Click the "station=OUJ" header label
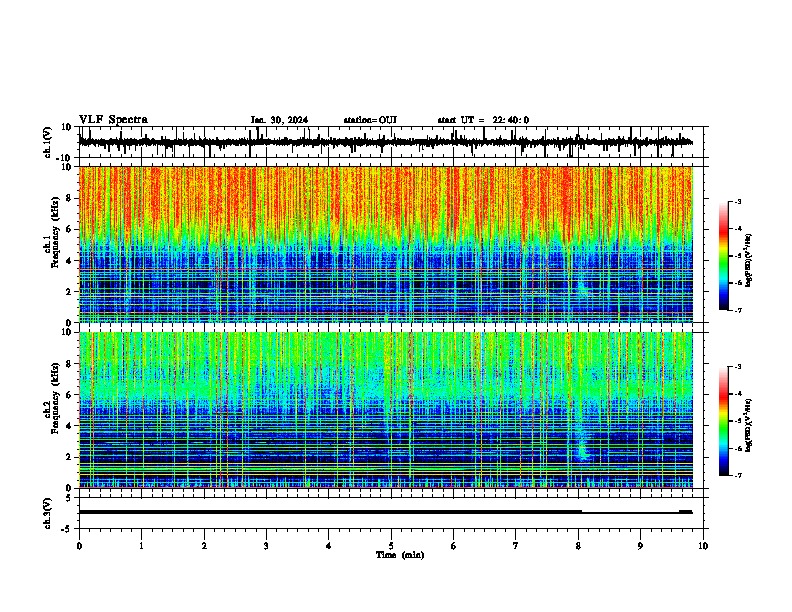 point(370,120)
